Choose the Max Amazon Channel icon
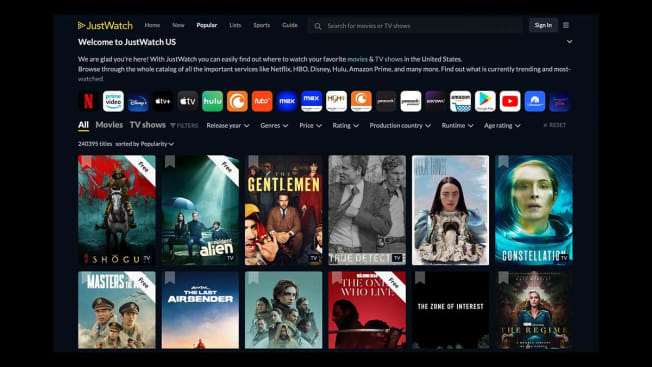This screenshot has width=652, height=367. [x=311, y=101]
